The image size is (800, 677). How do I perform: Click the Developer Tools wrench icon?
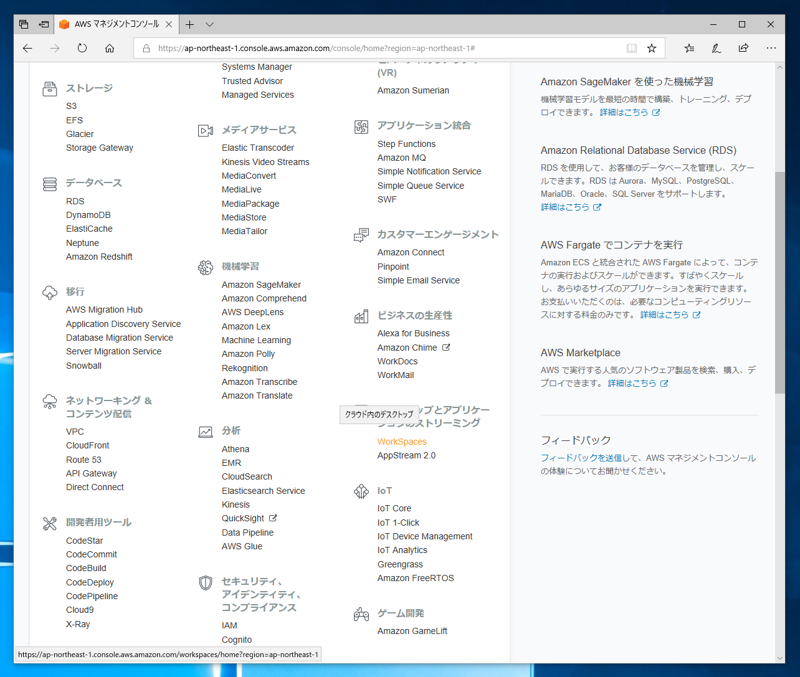[x=49, y=523]
